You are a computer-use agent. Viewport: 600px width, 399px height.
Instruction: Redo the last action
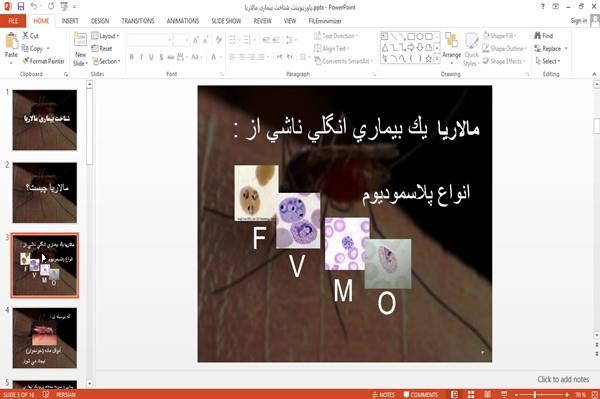click(x=51, y=7)
